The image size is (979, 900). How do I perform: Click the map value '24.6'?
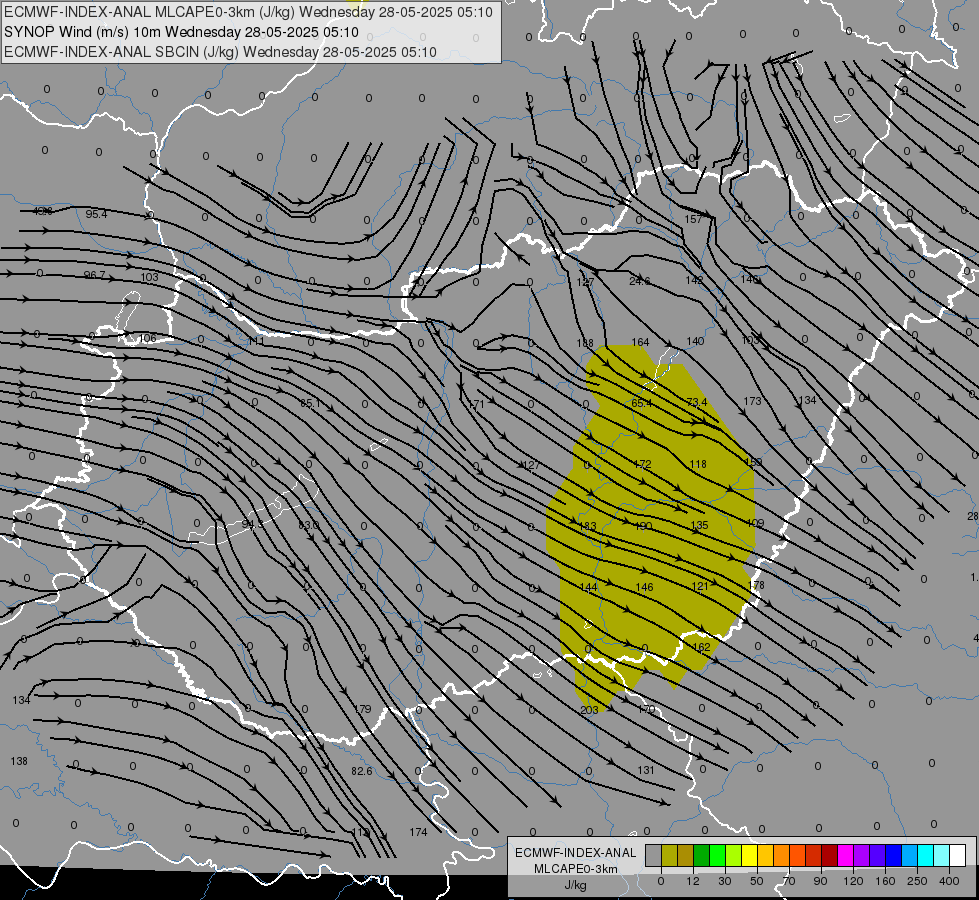coord(639,281)
